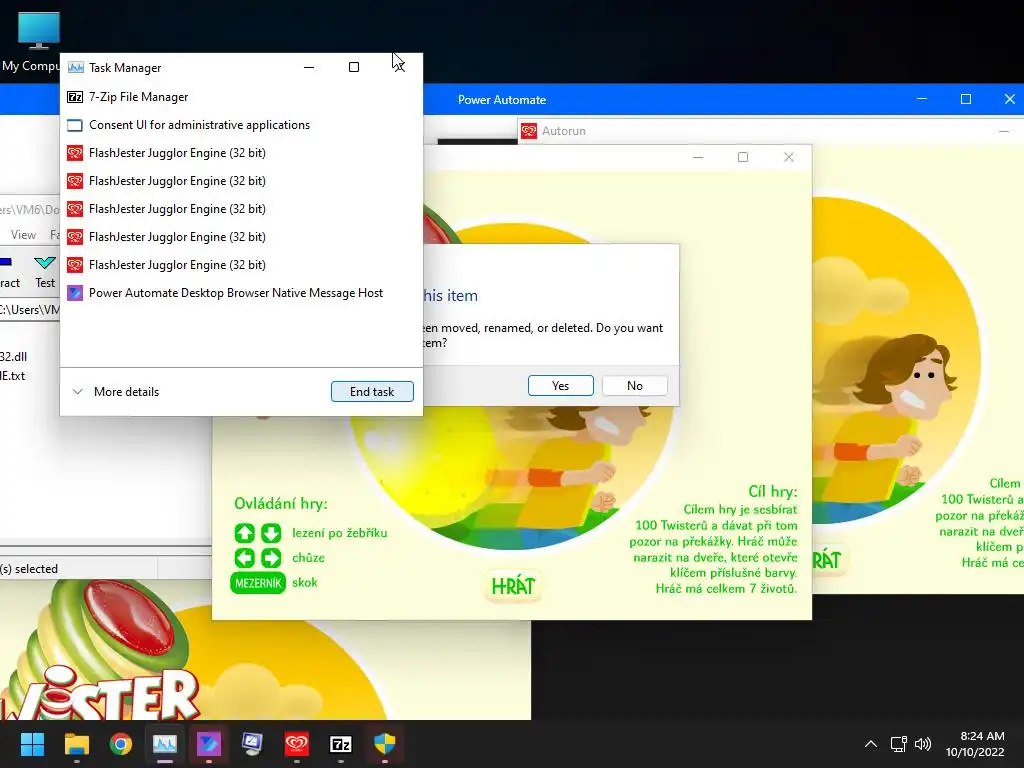1024x768 pixels.
Task: Click the Power Automate process icon in list
Action: (75, 293)
